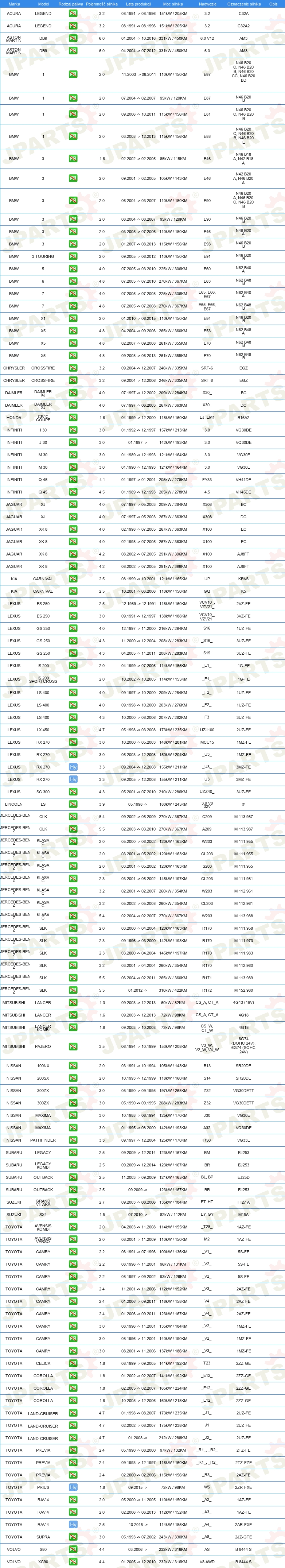Click the petrol icon in the VOLVO S80 row
Screen dimensions: 285x1568
click(73, 1549)
